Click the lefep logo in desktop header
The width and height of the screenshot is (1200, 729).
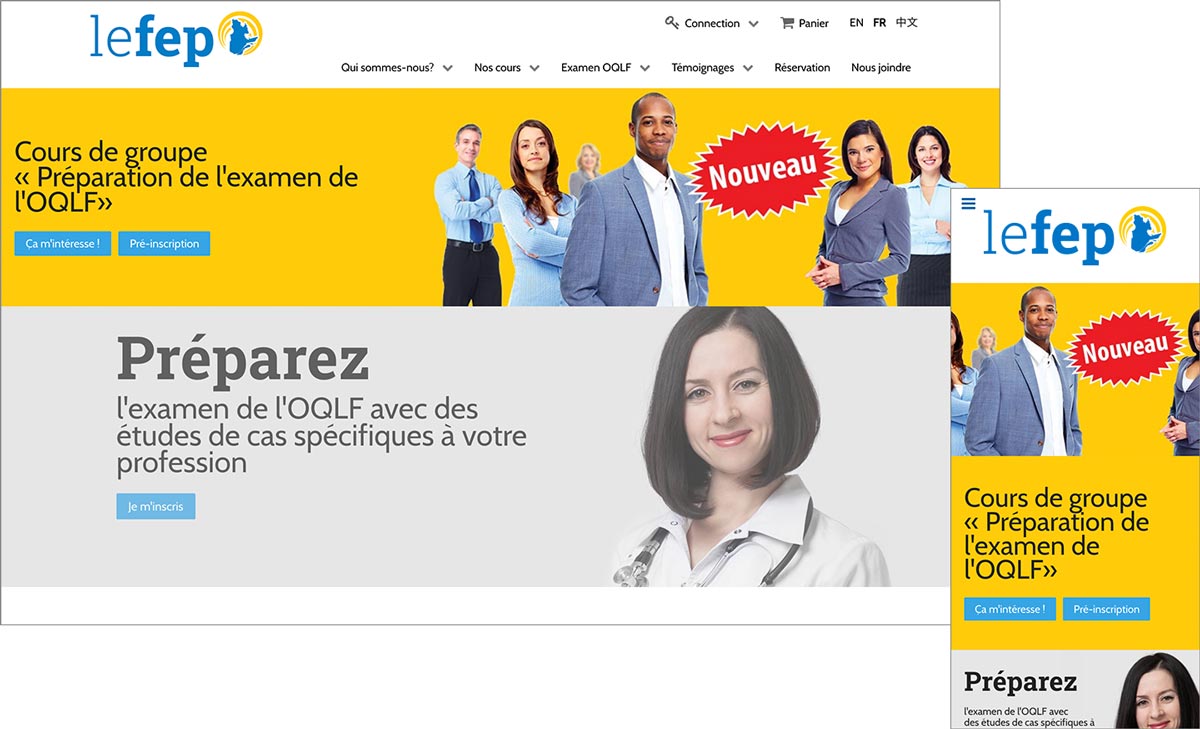[x=176, y=39]
